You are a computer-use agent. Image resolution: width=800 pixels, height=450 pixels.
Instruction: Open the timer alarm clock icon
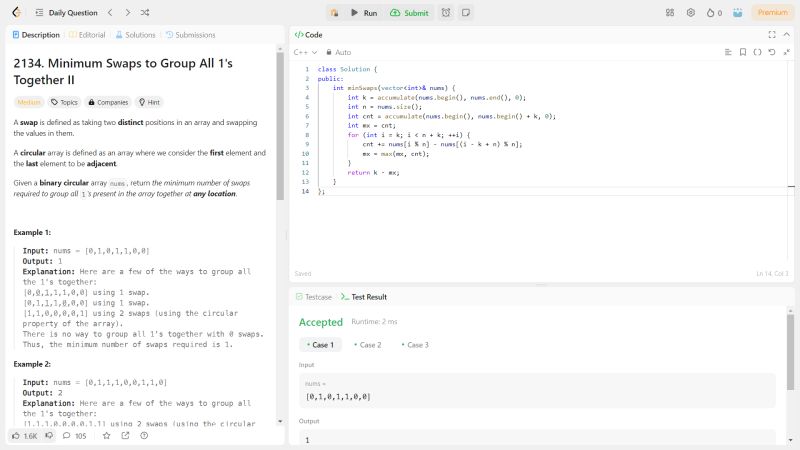click(445, 13)
